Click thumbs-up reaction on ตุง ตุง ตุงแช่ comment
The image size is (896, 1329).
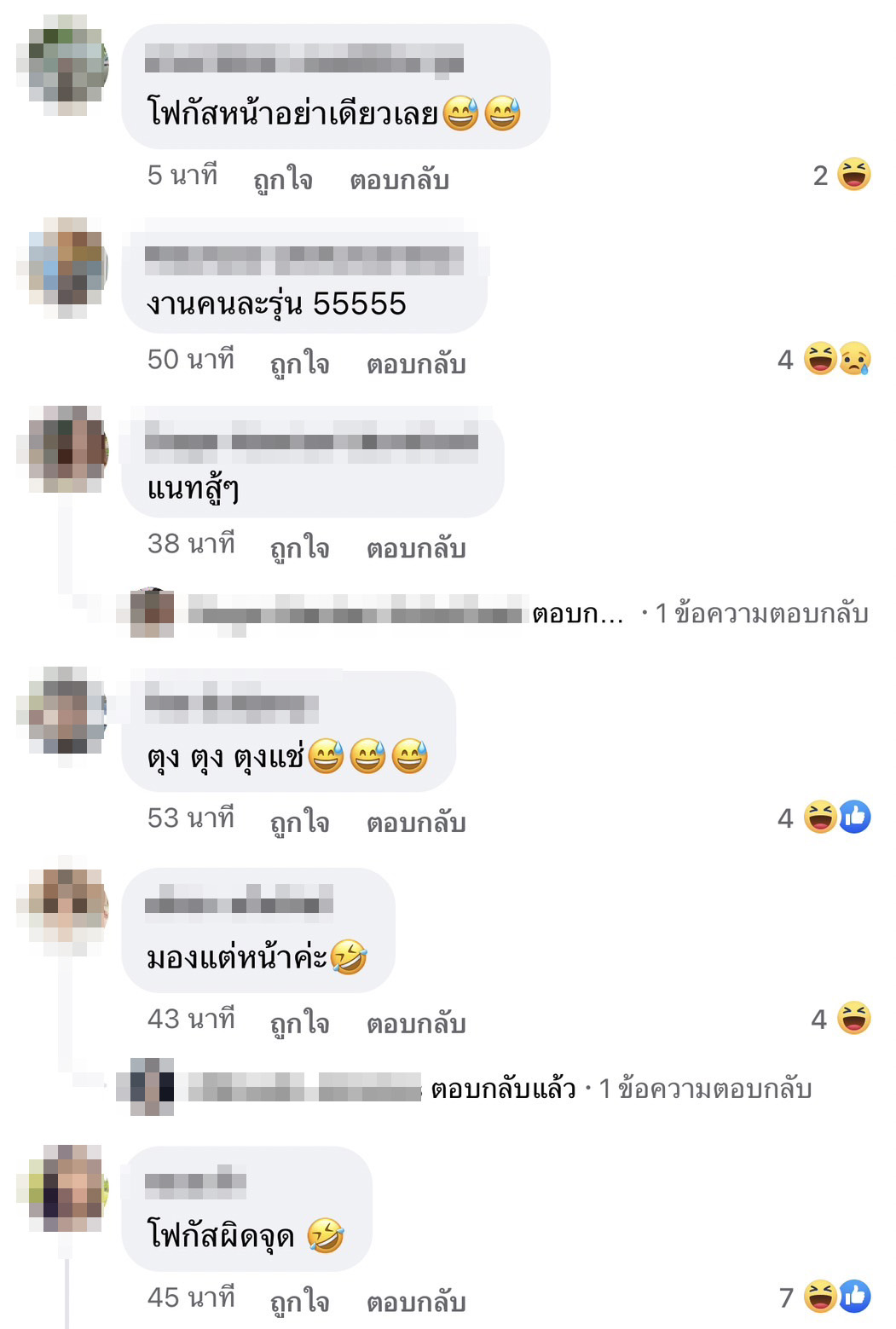pos(855,817)
